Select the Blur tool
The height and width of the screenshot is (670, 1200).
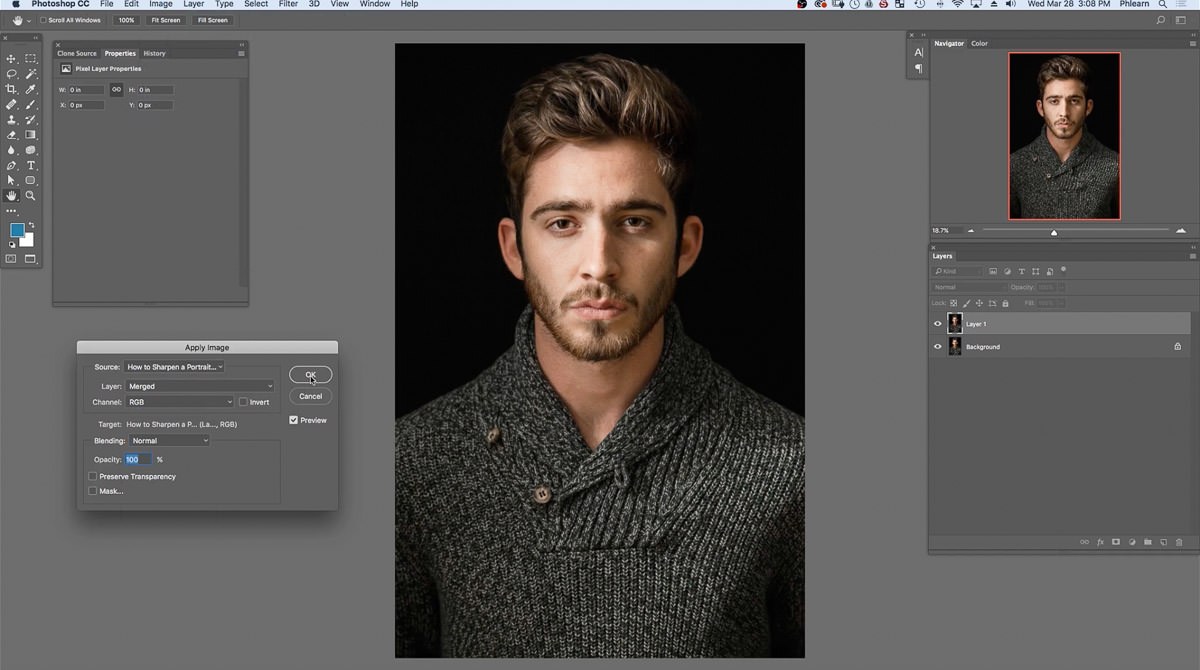pos(12,150)
